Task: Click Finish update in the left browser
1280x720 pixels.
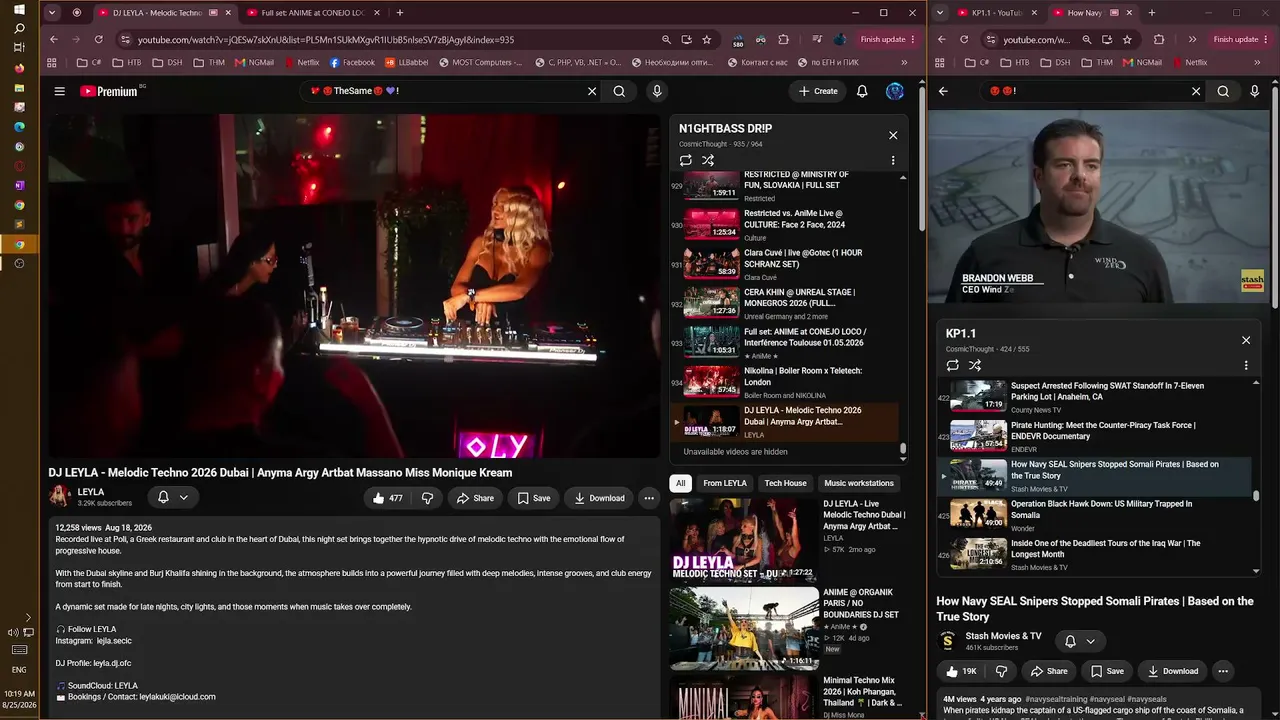Action: pos(887,39)
